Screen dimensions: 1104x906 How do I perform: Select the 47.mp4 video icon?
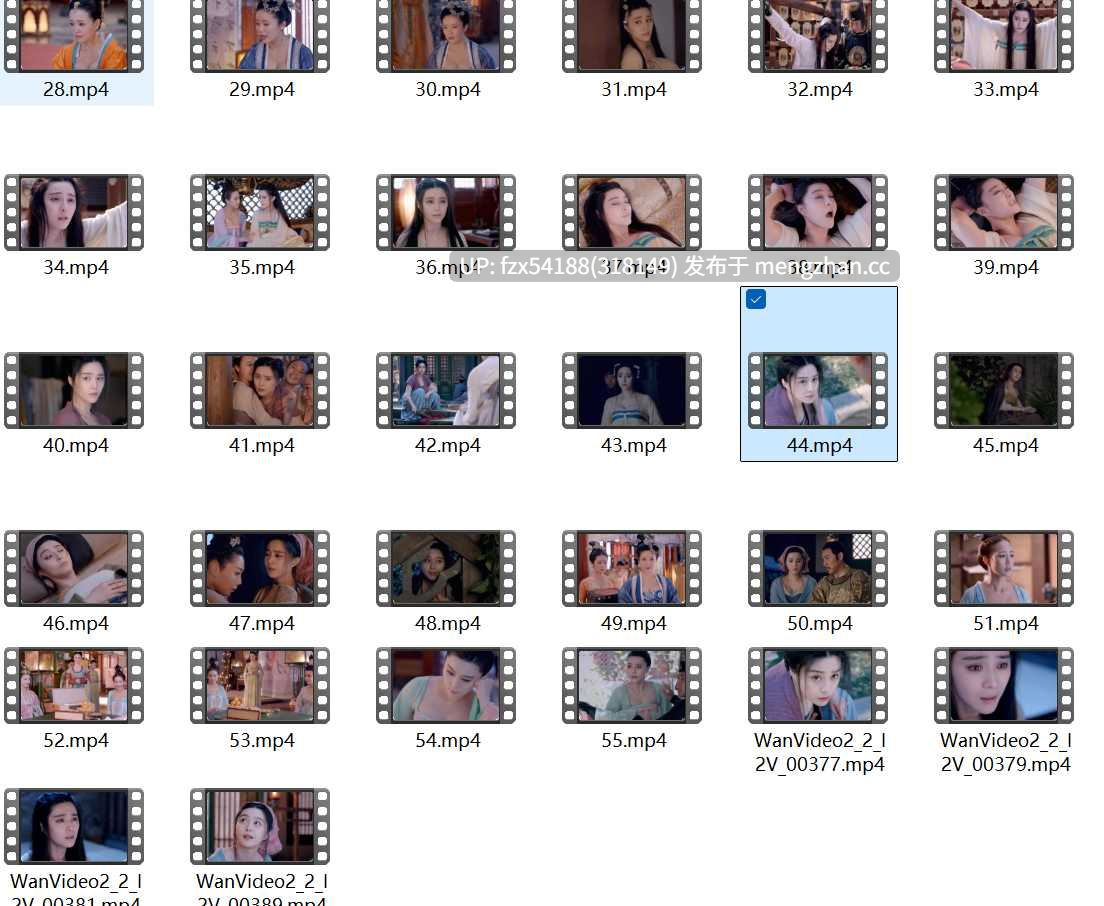click(260, 569)
